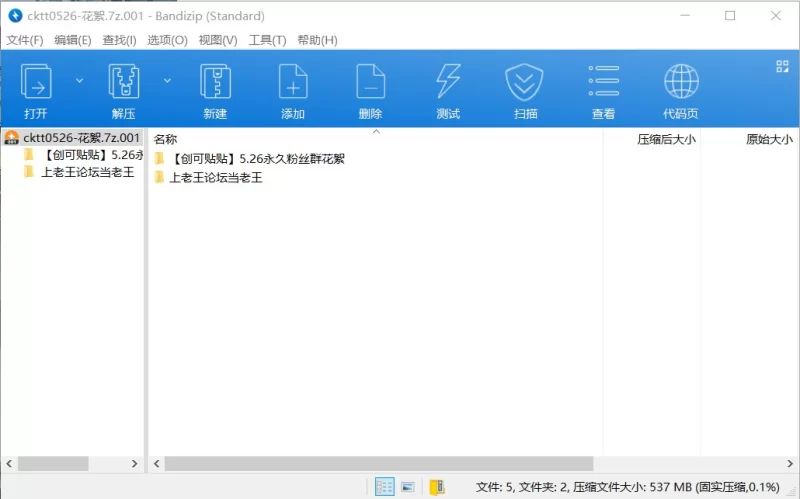Click folder icon beside 【创可贴贴】5.26永久粉丝群花絮 in list
The width and height of the screenshot is (800, 499).
[160, 159]
